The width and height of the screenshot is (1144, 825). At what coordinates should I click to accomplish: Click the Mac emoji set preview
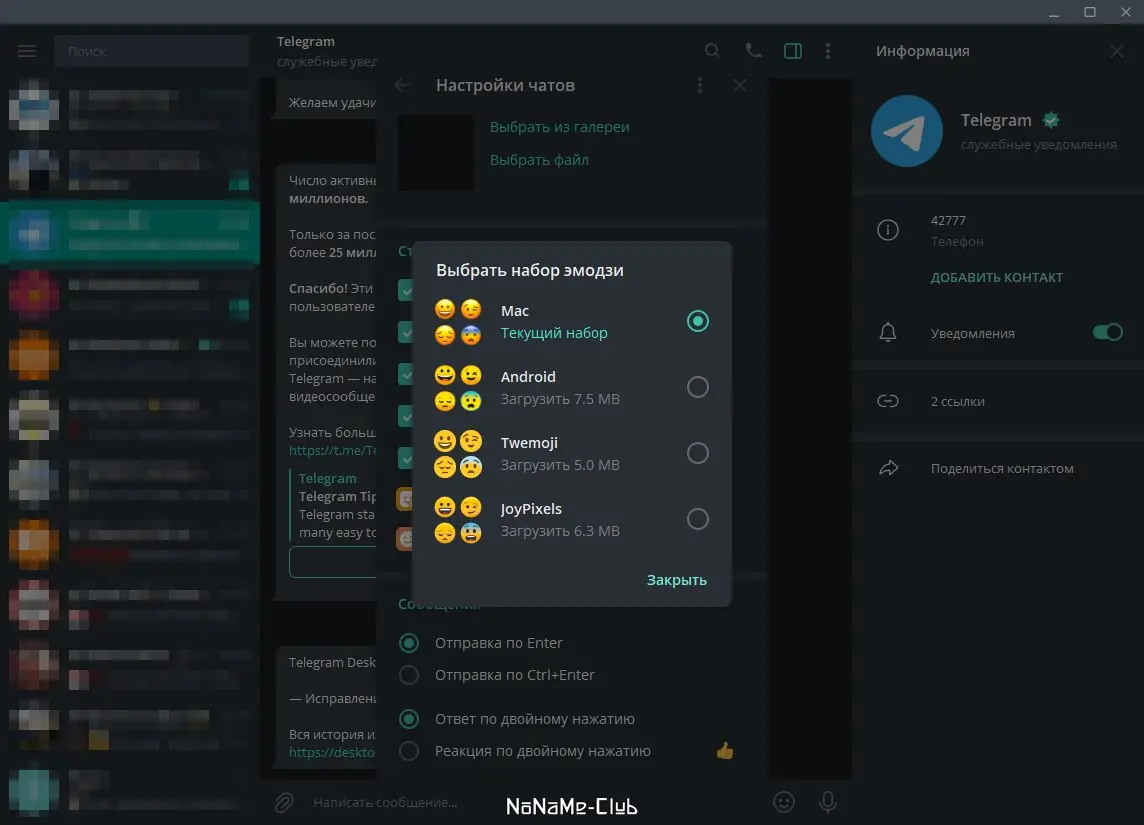point(458,322)
